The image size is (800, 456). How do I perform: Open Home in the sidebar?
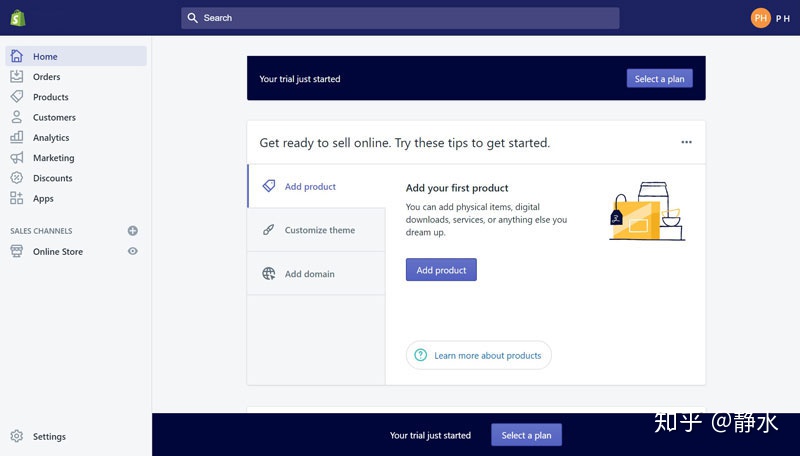[76, 56]
